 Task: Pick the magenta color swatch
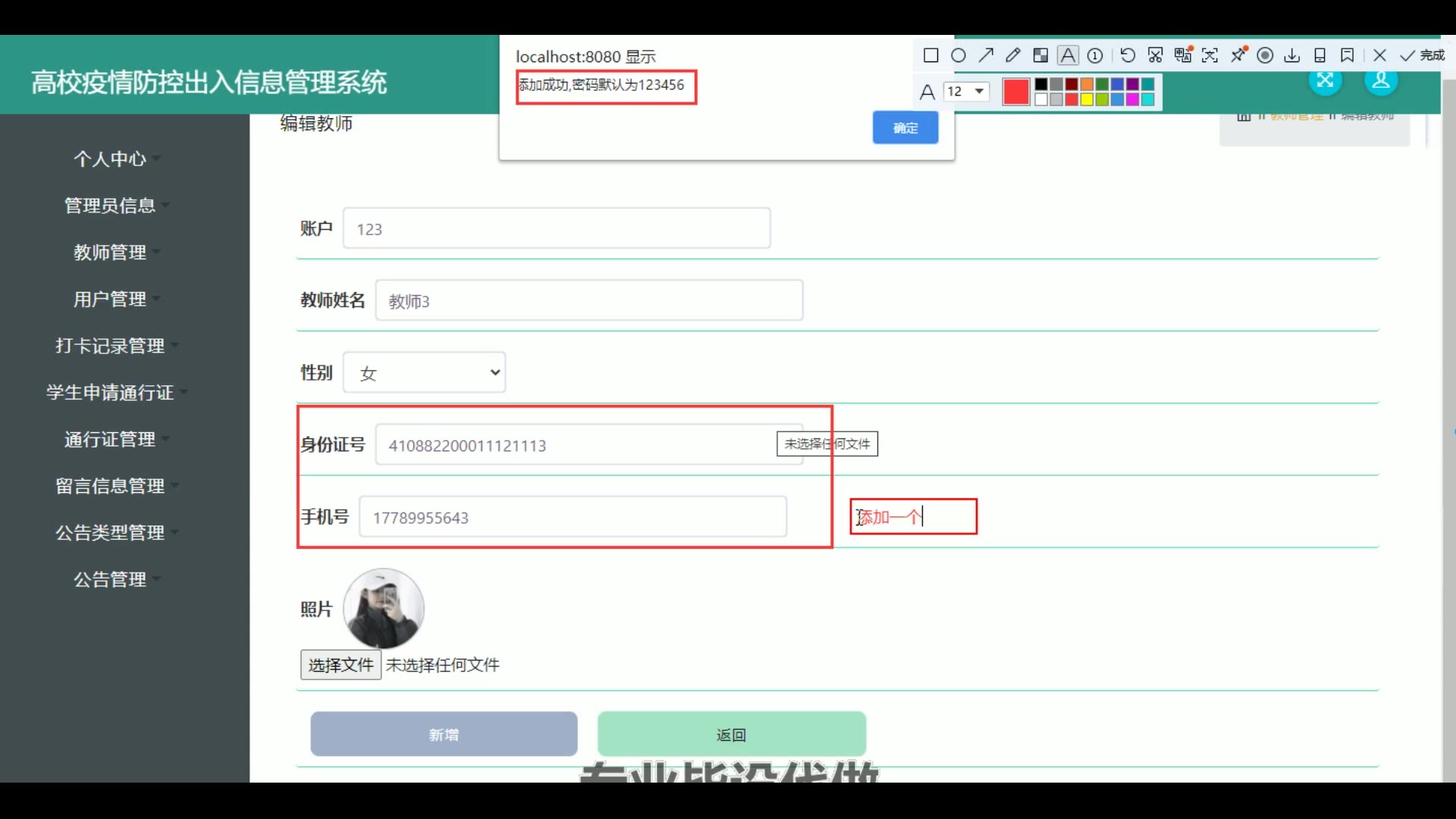click(x=1132, y=99)
